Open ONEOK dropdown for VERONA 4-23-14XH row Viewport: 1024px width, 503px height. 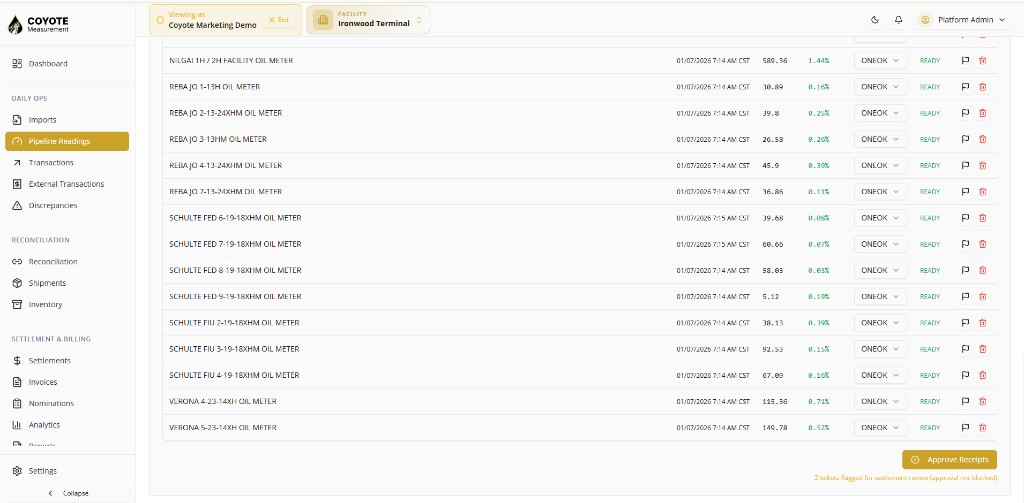click(880, 401)
